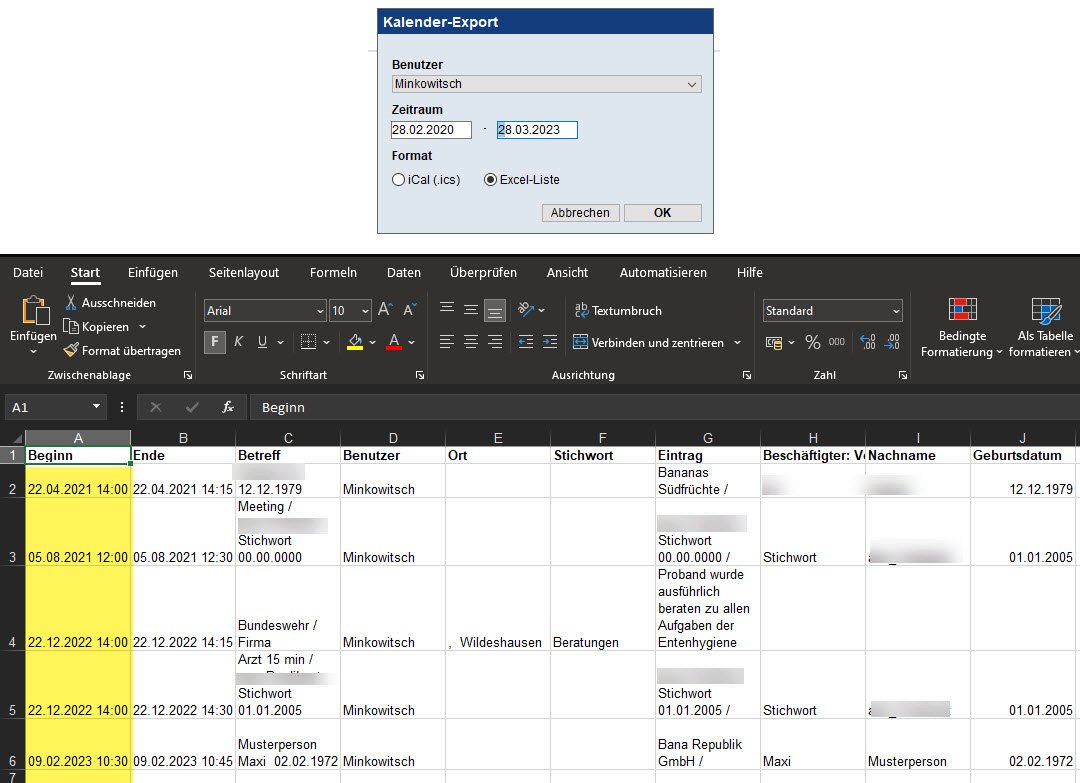
Task: Select the iCal (.ics) format option
Action: click(x=399, y=180)
